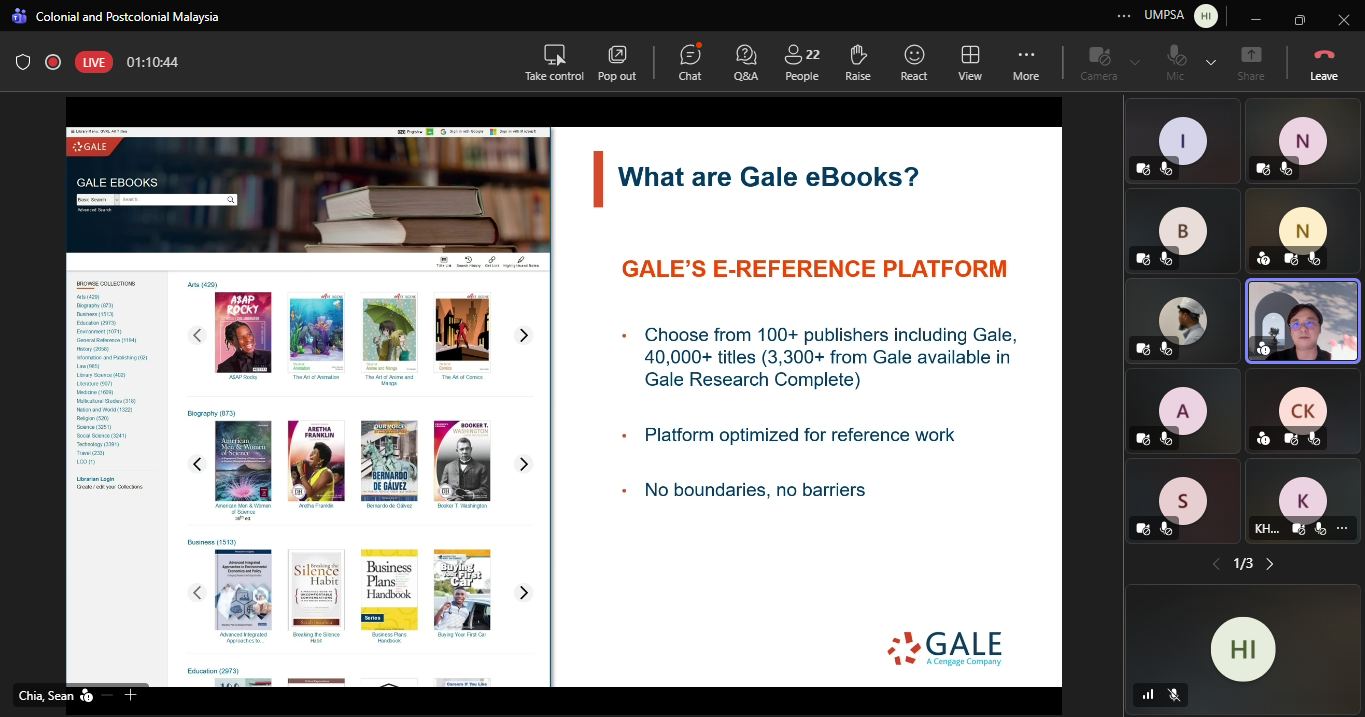Viewport: 1365px width, 717px height.
Task: Click the Teams logo in title bar
Action: pyautogui.click(x=18, y=17)
